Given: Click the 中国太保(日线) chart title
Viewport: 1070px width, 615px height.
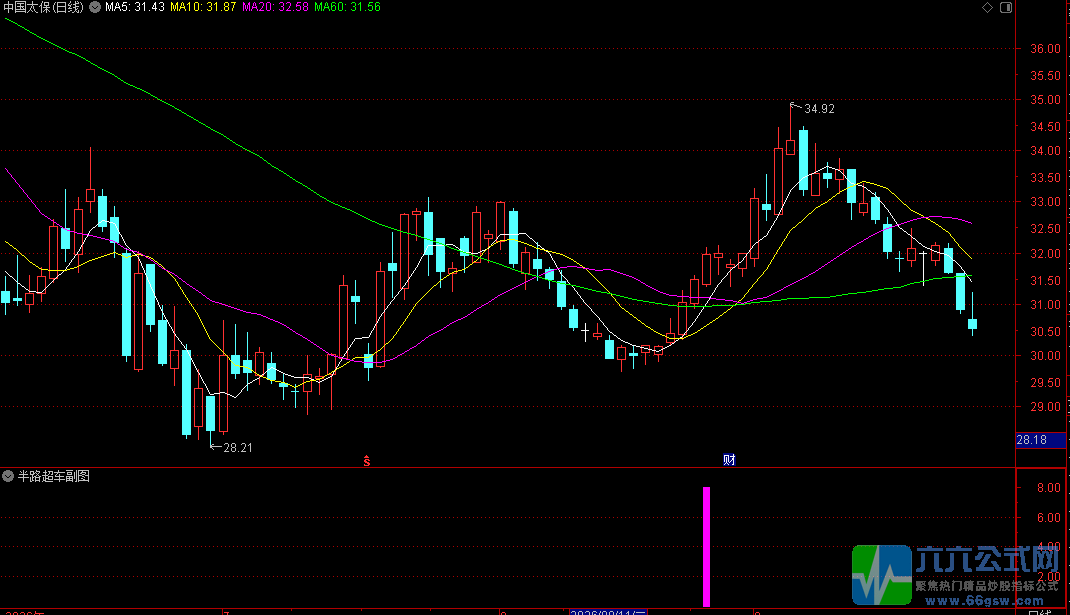Looking at the screenshot, I should 43,7.
